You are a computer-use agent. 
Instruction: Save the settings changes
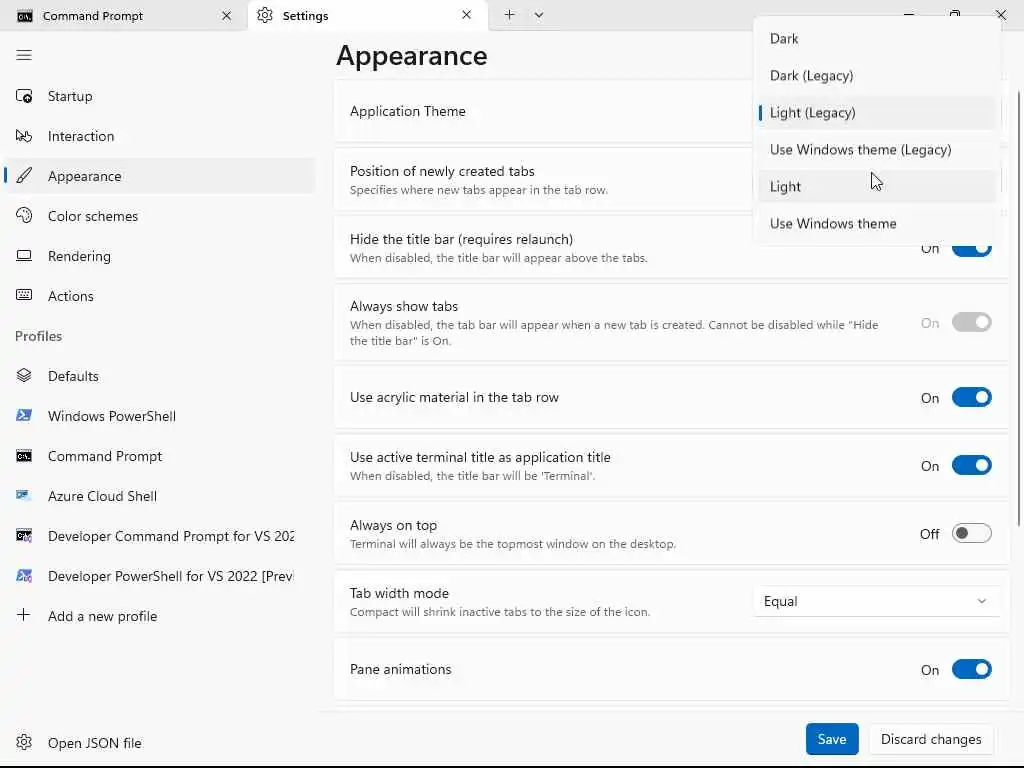[831, 739]
